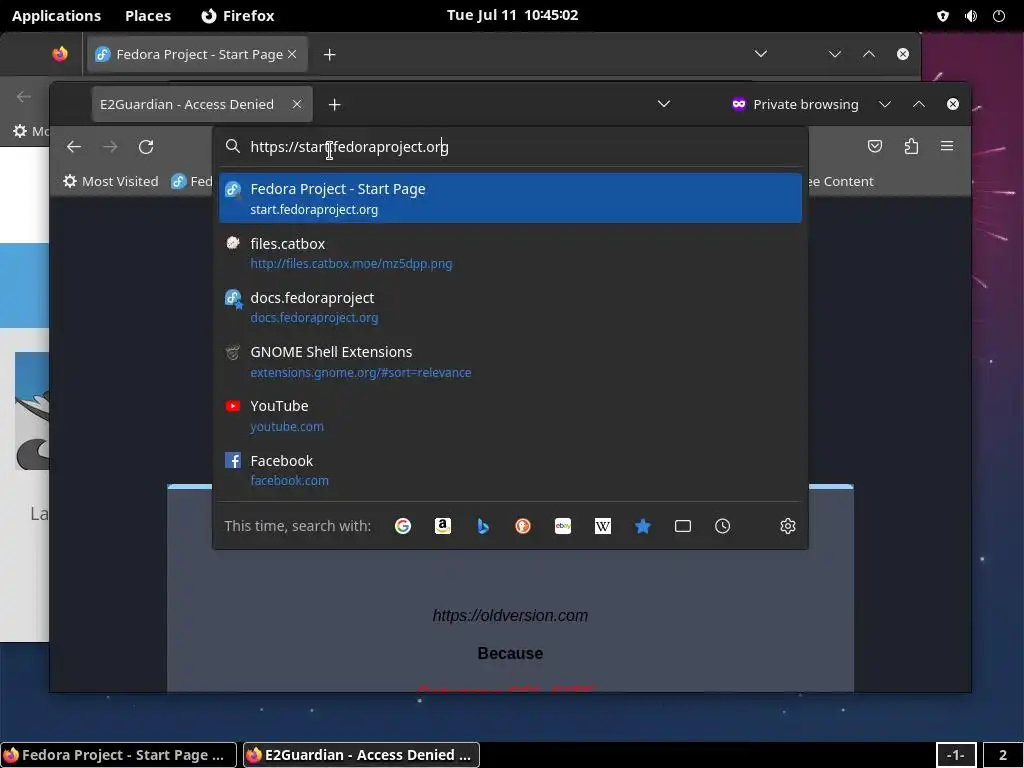
Task: Open a new tab in the Fedora Start Page window
Action: coord(330,55)
